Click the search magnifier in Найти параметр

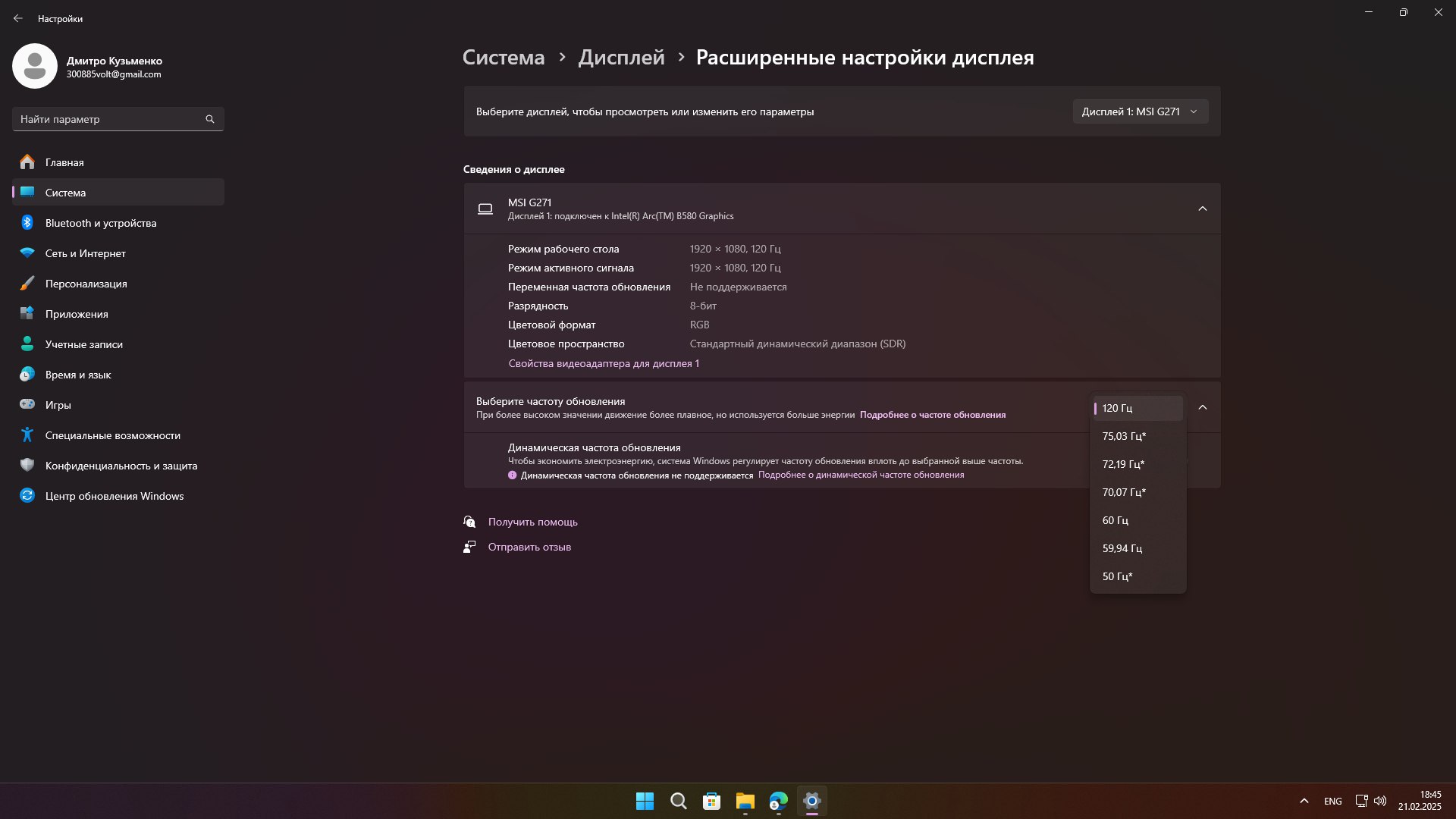click(210, 119)
